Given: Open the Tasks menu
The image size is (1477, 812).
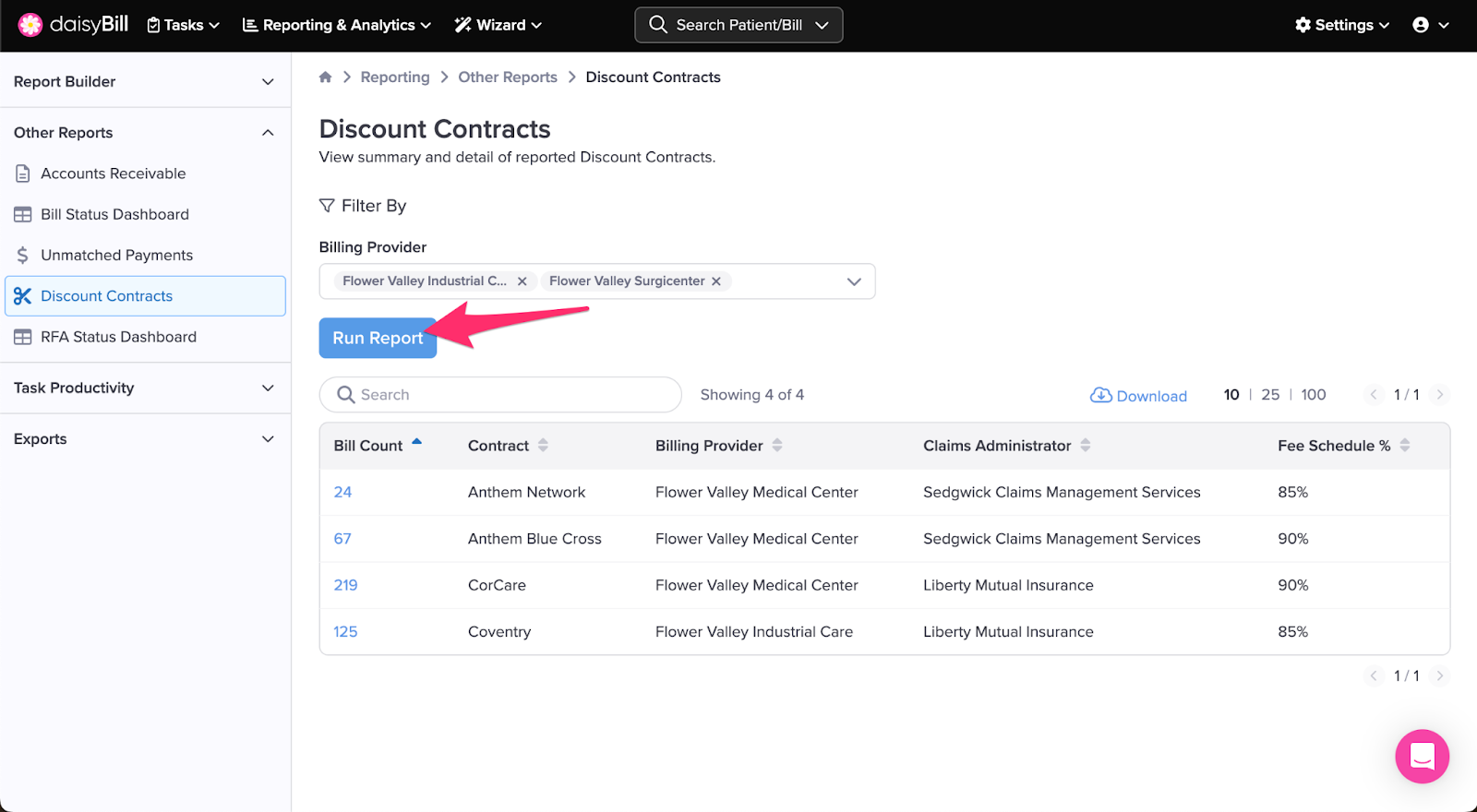Looking at the screenshot, I should [184, 25].
